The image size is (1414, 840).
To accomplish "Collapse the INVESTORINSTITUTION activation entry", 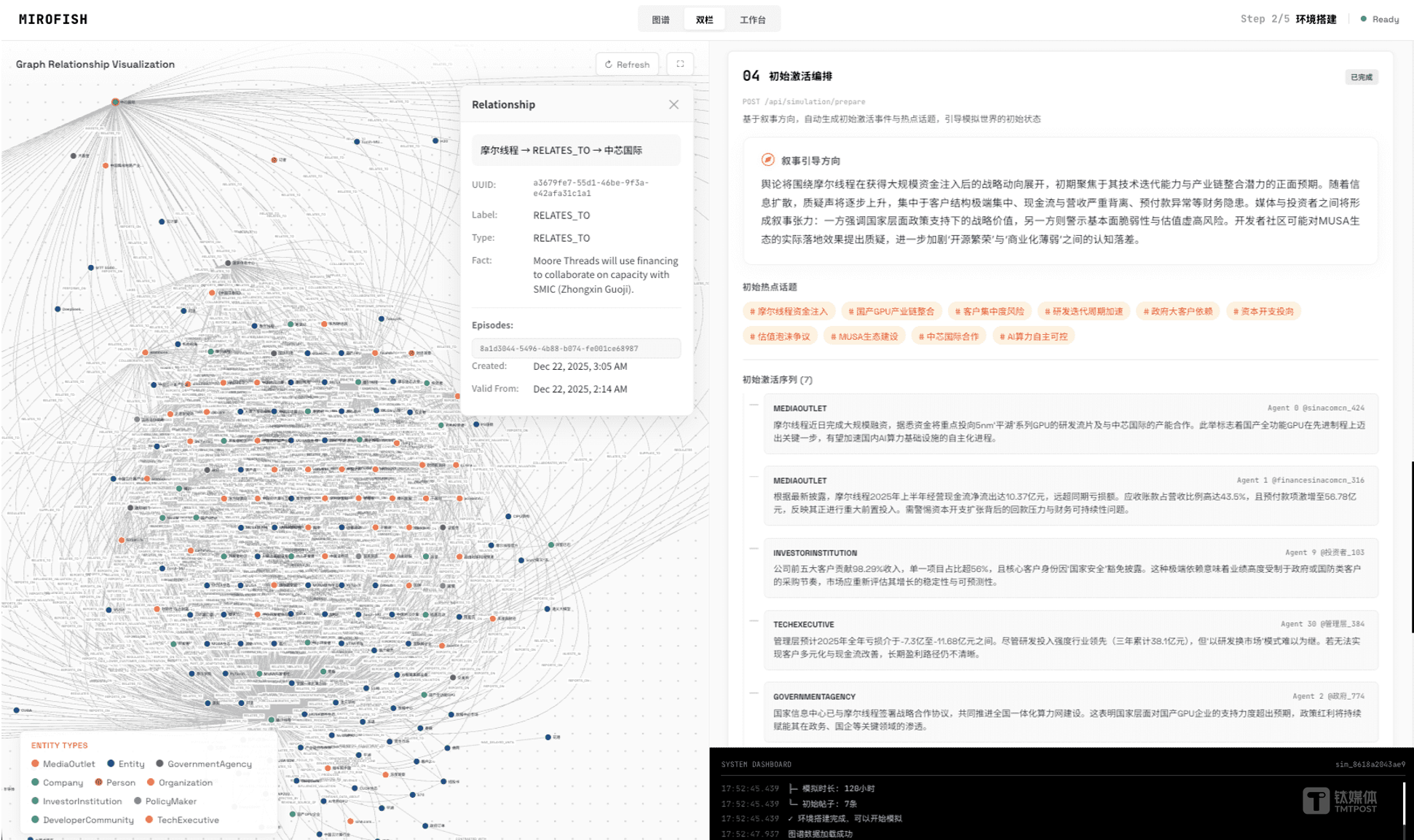I will [x=754, y=549].
